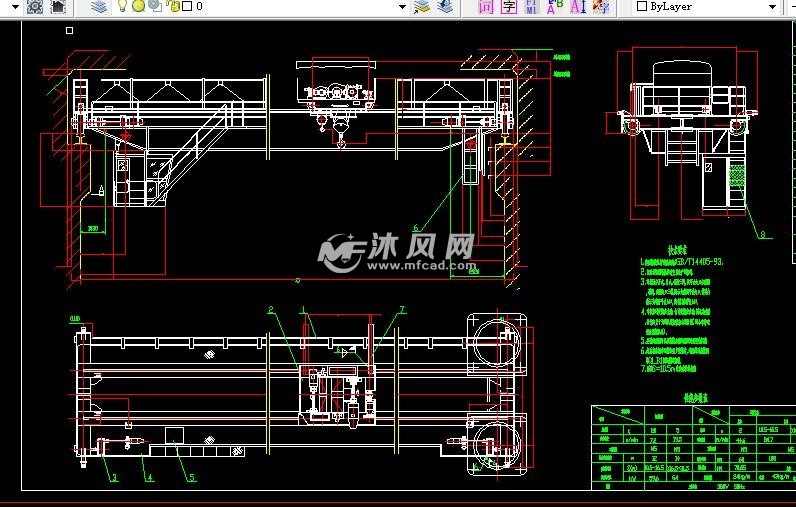Click the FT/MI text tool icon

[531, 7]
